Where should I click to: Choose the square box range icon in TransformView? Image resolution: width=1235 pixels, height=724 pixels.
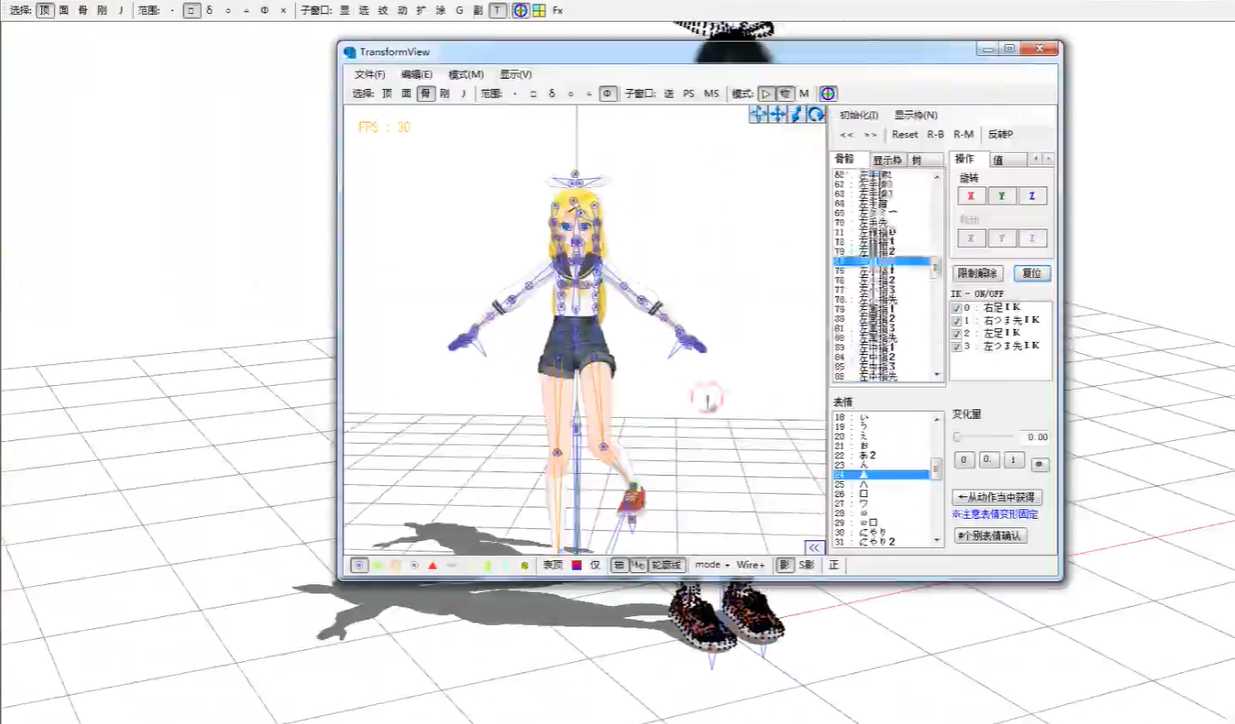(x=533, y=94)
